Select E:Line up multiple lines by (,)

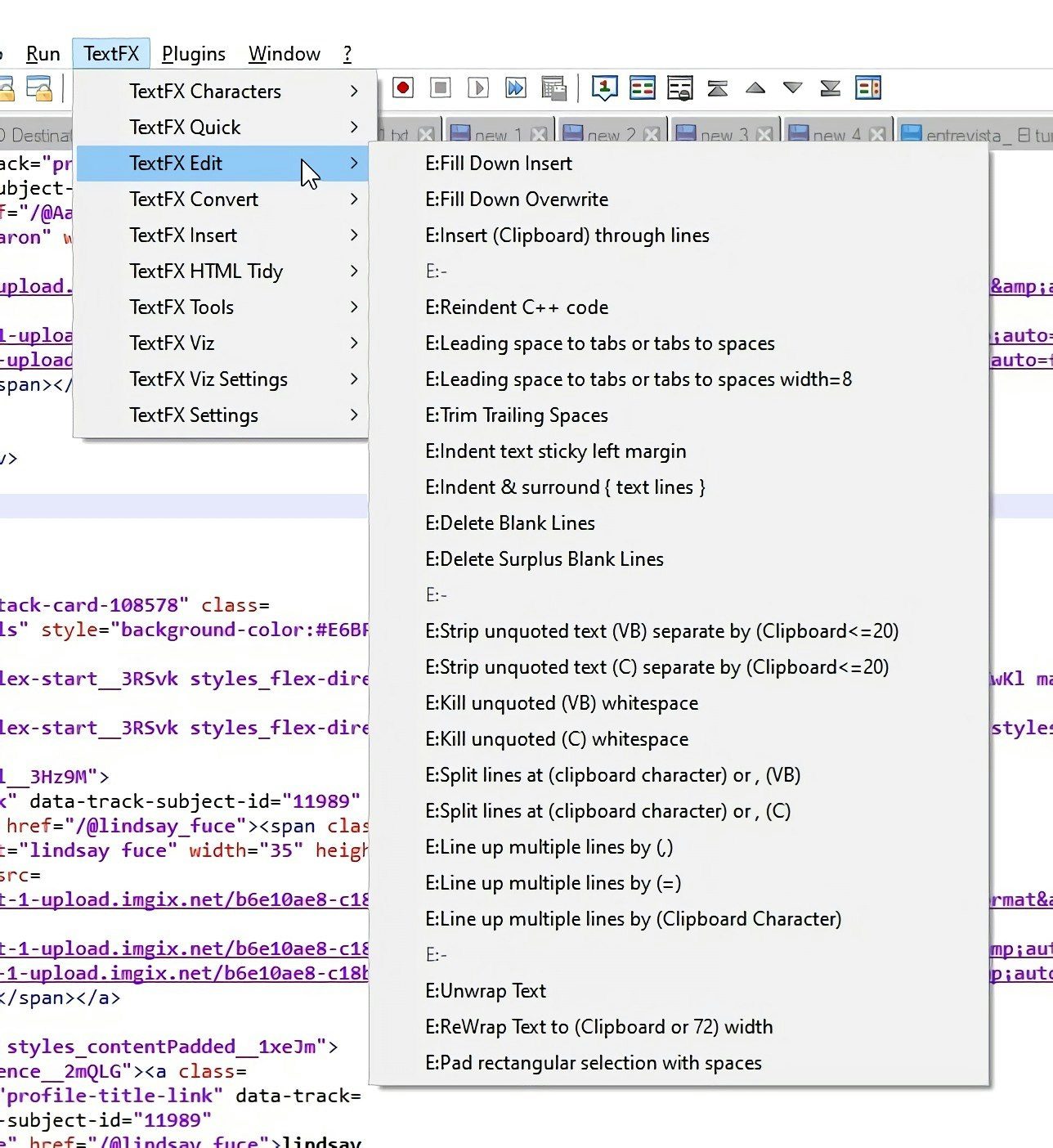679,847
